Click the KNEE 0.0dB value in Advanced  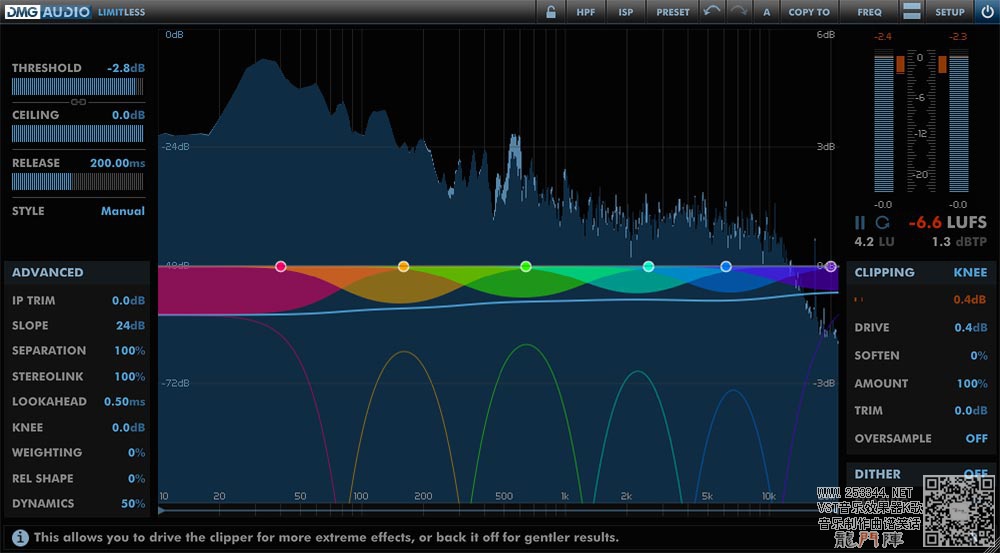click(x=128, y=427)
